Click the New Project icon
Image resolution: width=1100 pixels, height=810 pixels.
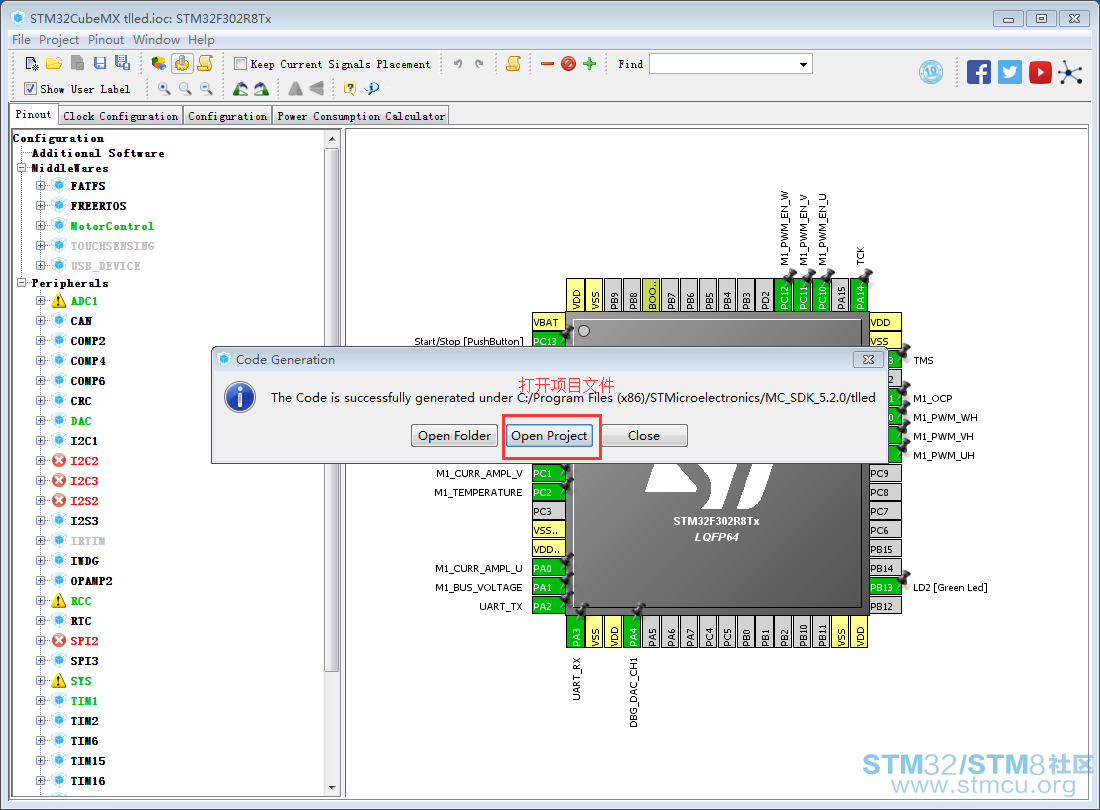(32, 64)
